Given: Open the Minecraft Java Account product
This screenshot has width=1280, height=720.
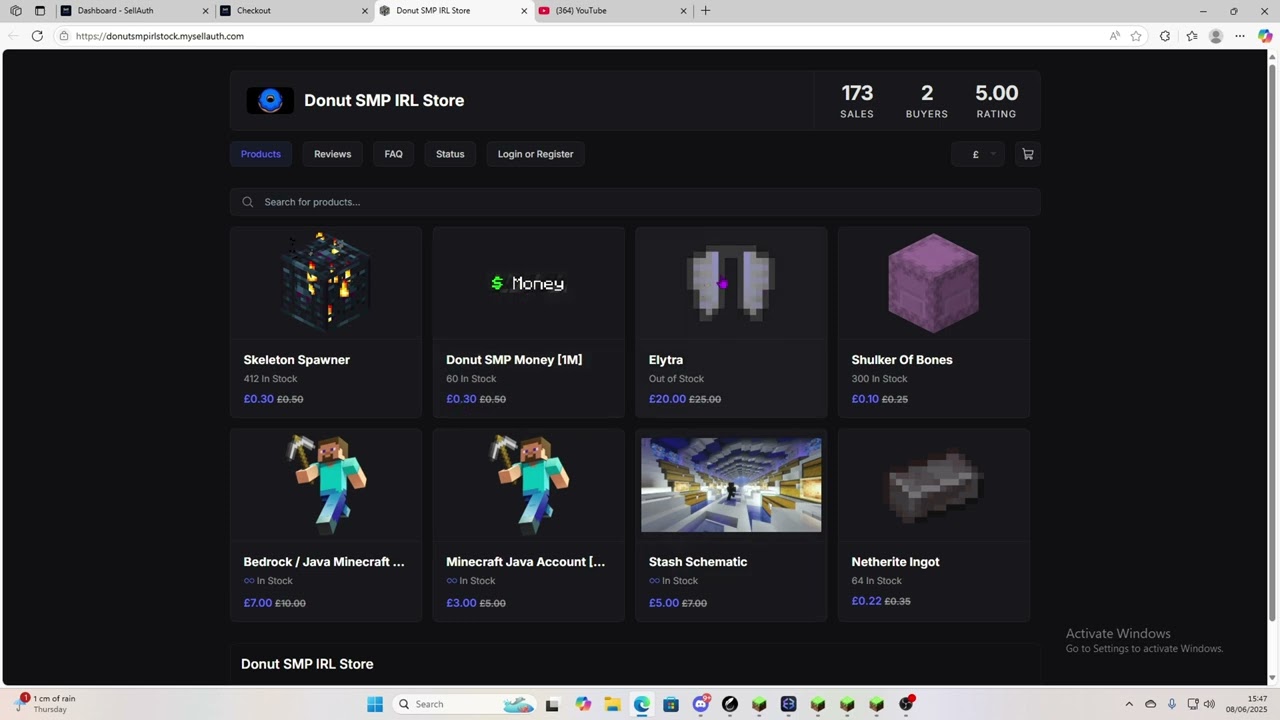Looking at the screenshot, I should click(529, 525).
